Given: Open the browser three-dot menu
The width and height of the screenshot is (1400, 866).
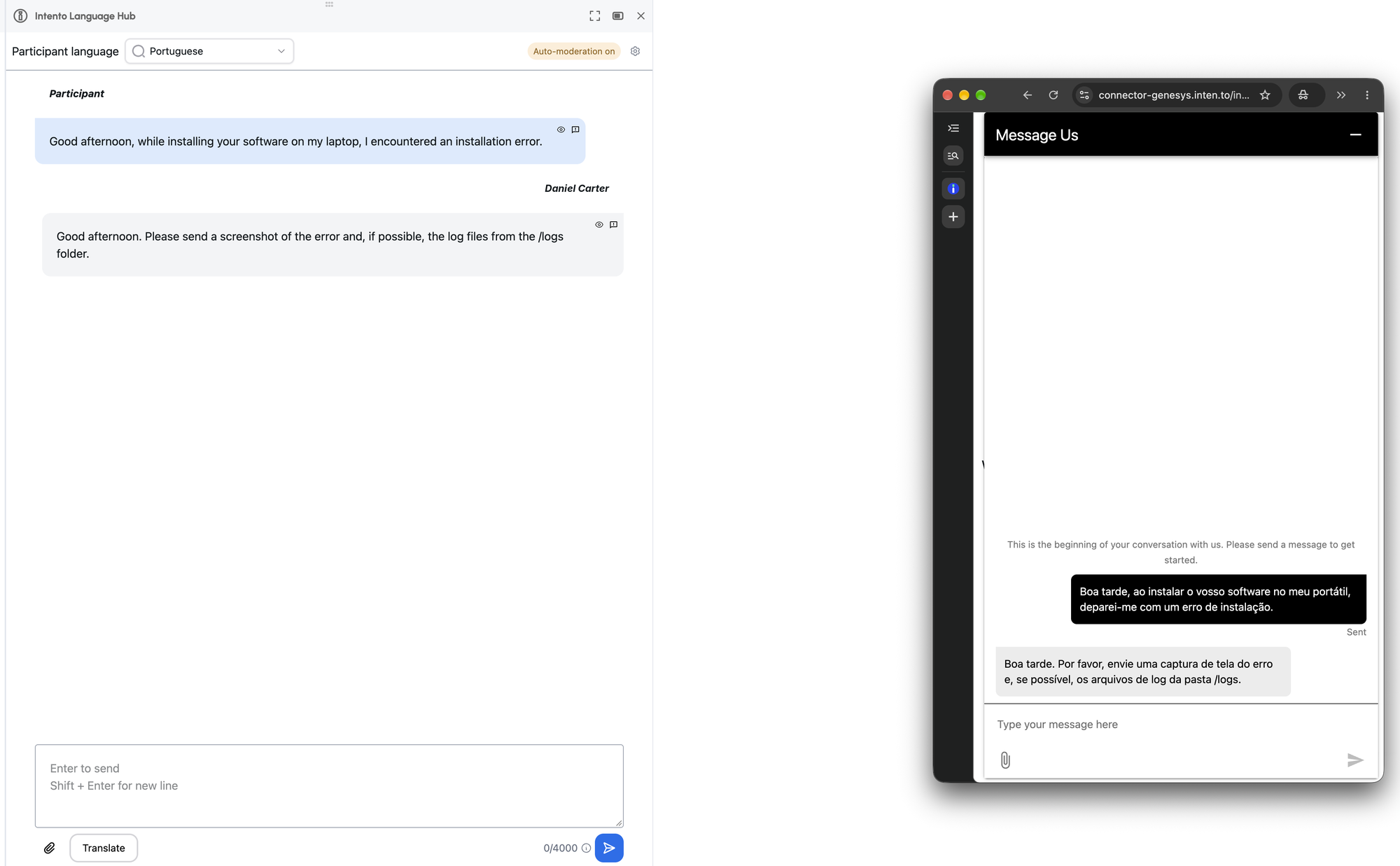Looking at the screenshot, I should point(1367,95).
